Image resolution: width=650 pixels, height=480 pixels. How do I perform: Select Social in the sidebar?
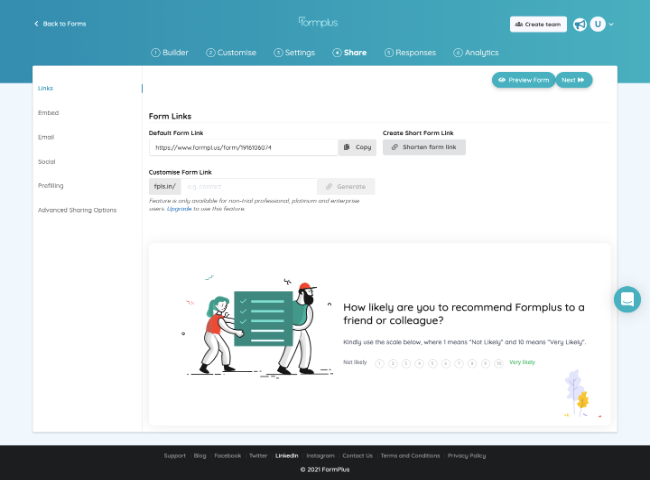point(46,162)
